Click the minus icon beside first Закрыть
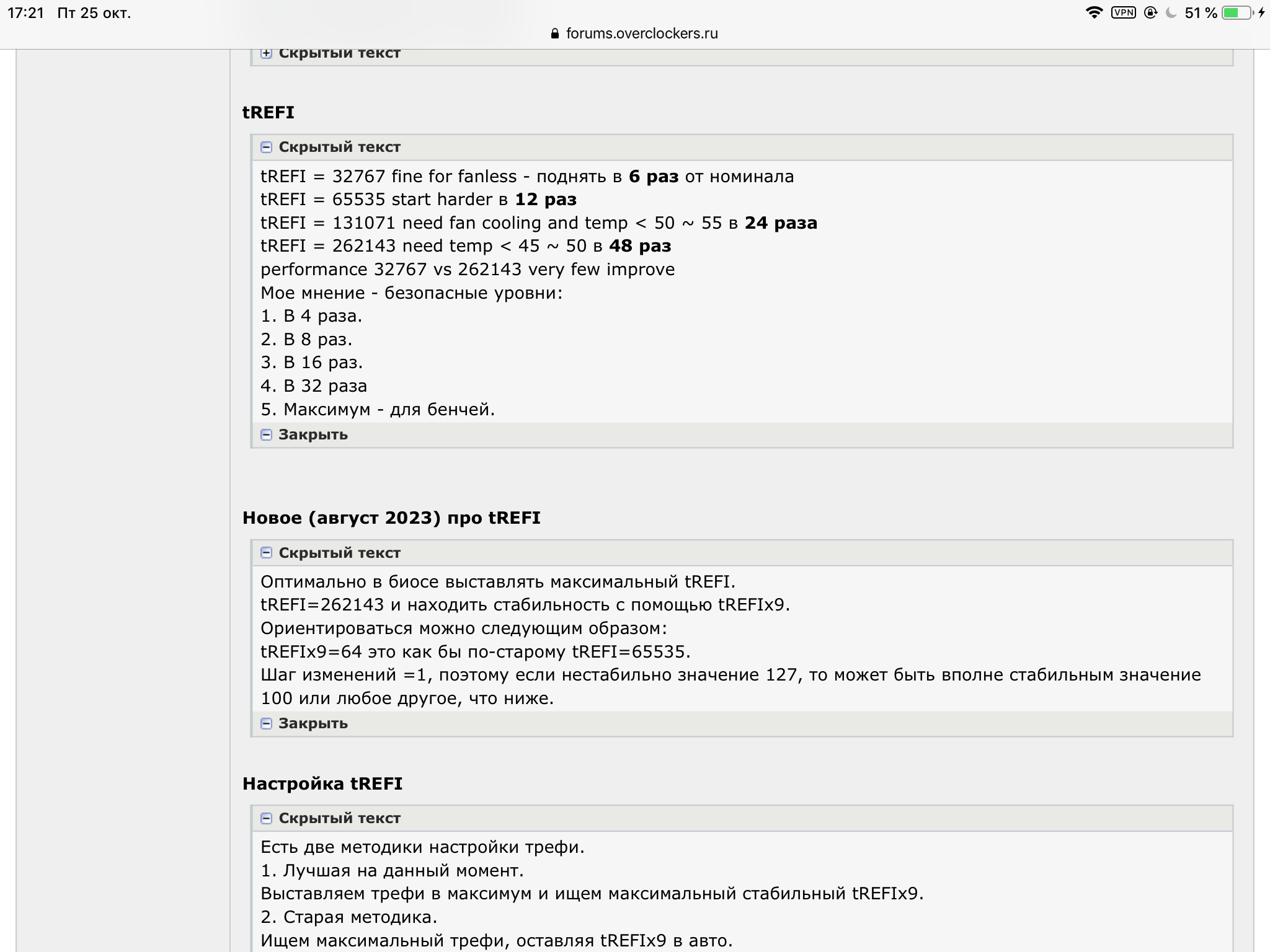The width and height of the screenshot is (1270, 952). click(266, 435)
